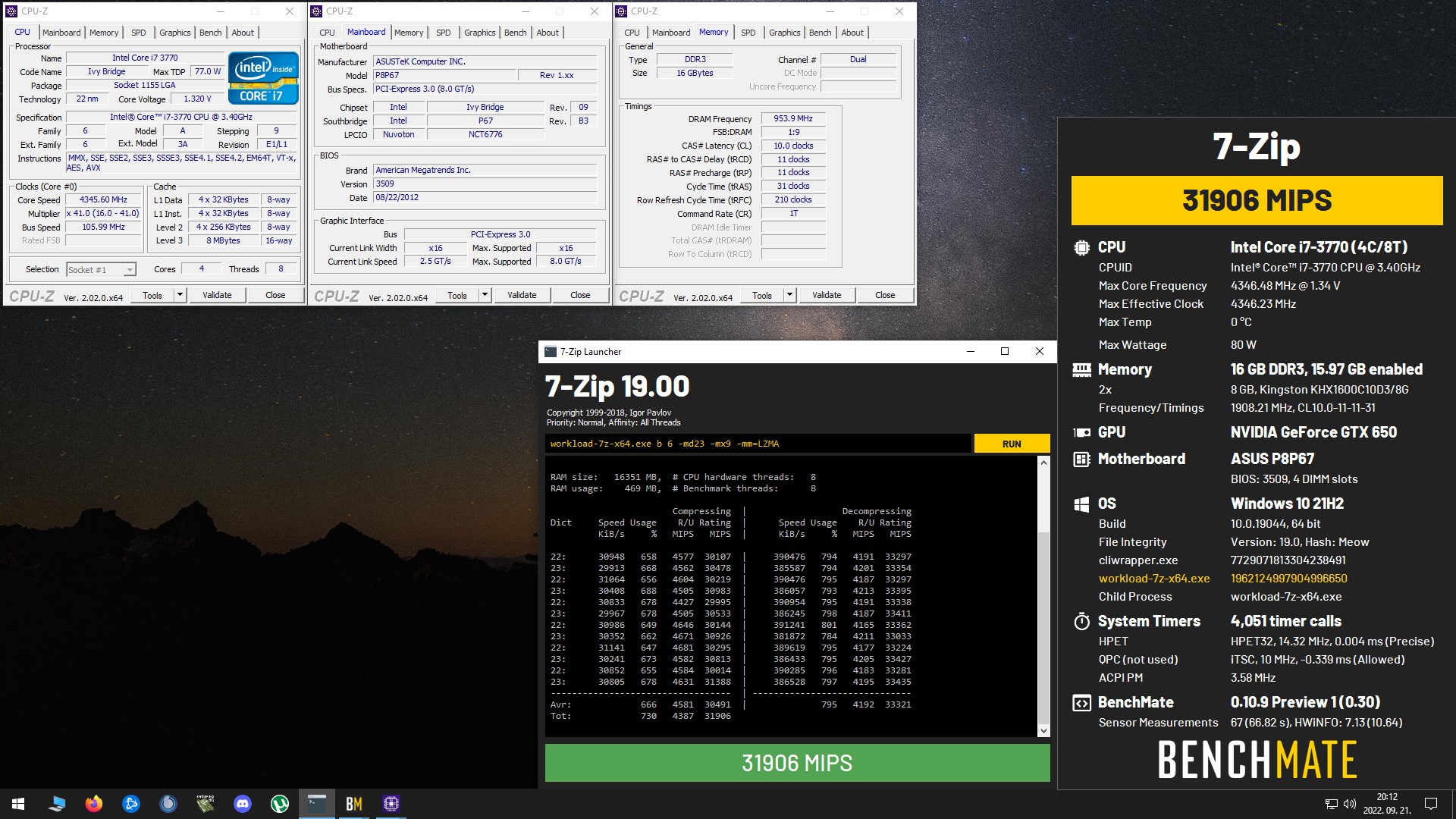The width and height of the screenshot is (1456, 819).
Task: Open Firefox from the taskbar
Action: (x=94, y=804)
